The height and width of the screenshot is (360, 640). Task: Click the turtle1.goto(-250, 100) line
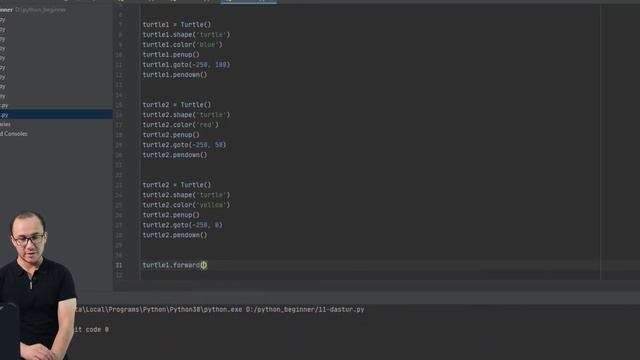click(x=186, y=64)
